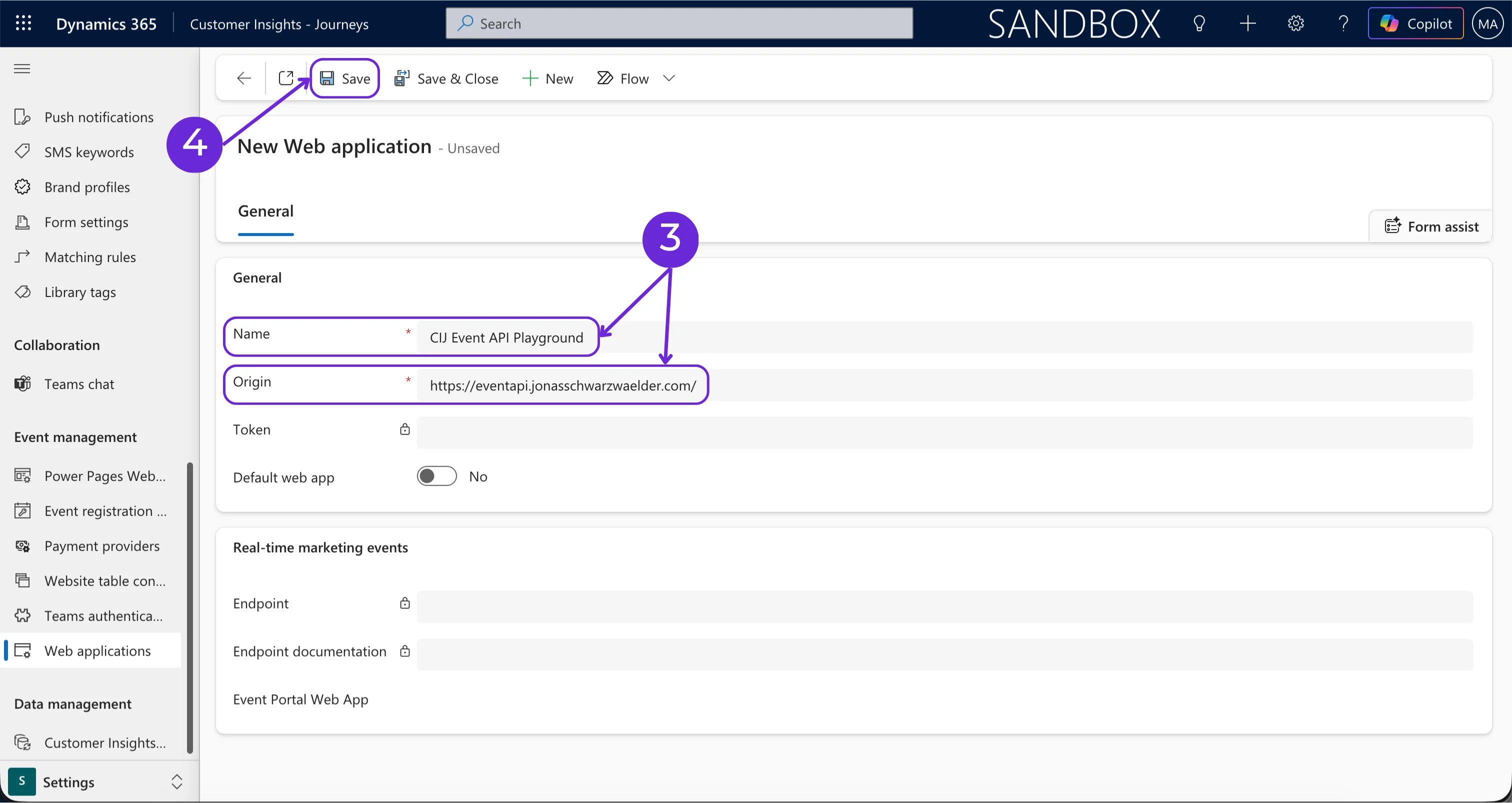Click the locked Endpoint field
1512x803 pixels.
tap(944, 606)
